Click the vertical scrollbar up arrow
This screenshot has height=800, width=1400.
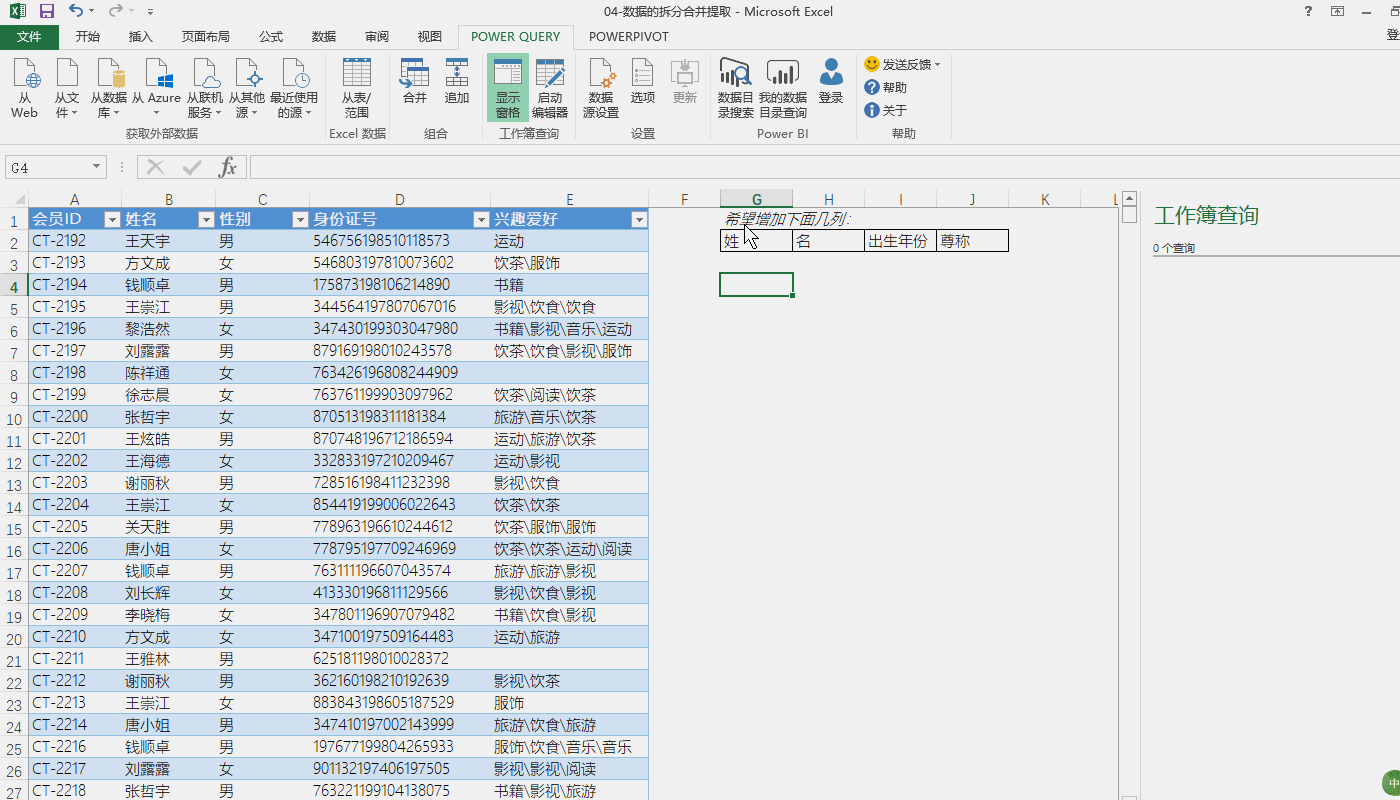click(x=1129, y=198)
